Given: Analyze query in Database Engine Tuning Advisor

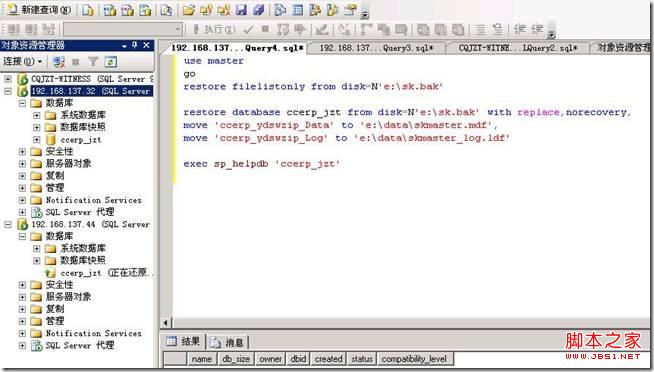Looking at the screenshot, I should pos(299,29).
